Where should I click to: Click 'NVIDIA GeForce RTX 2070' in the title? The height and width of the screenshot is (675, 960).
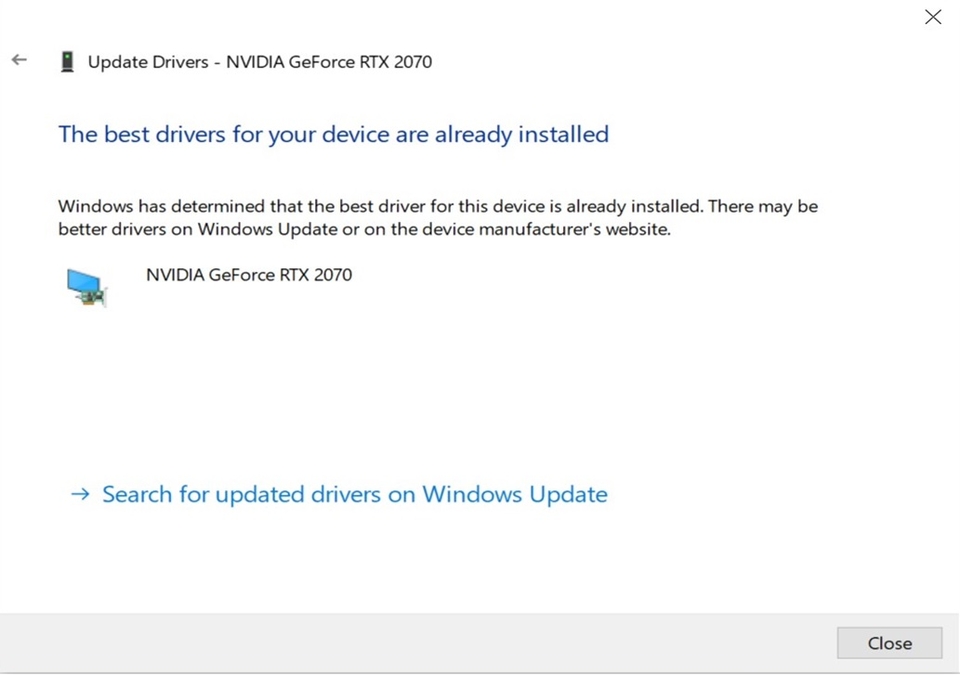[329, 62]
